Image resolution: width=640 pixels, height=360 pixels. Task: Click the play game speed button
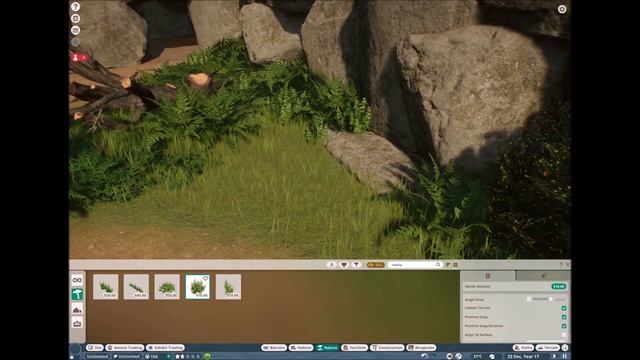[554, 356]
